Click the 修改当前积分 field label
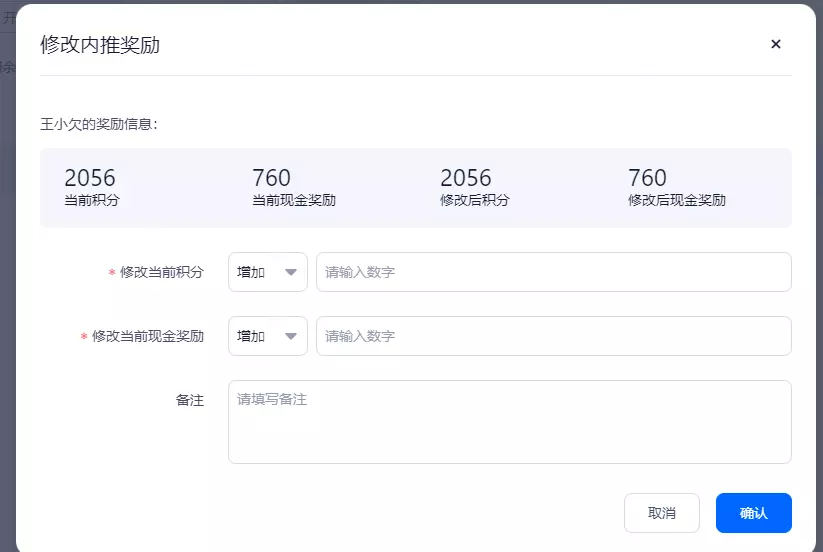 tap(162, 272)
